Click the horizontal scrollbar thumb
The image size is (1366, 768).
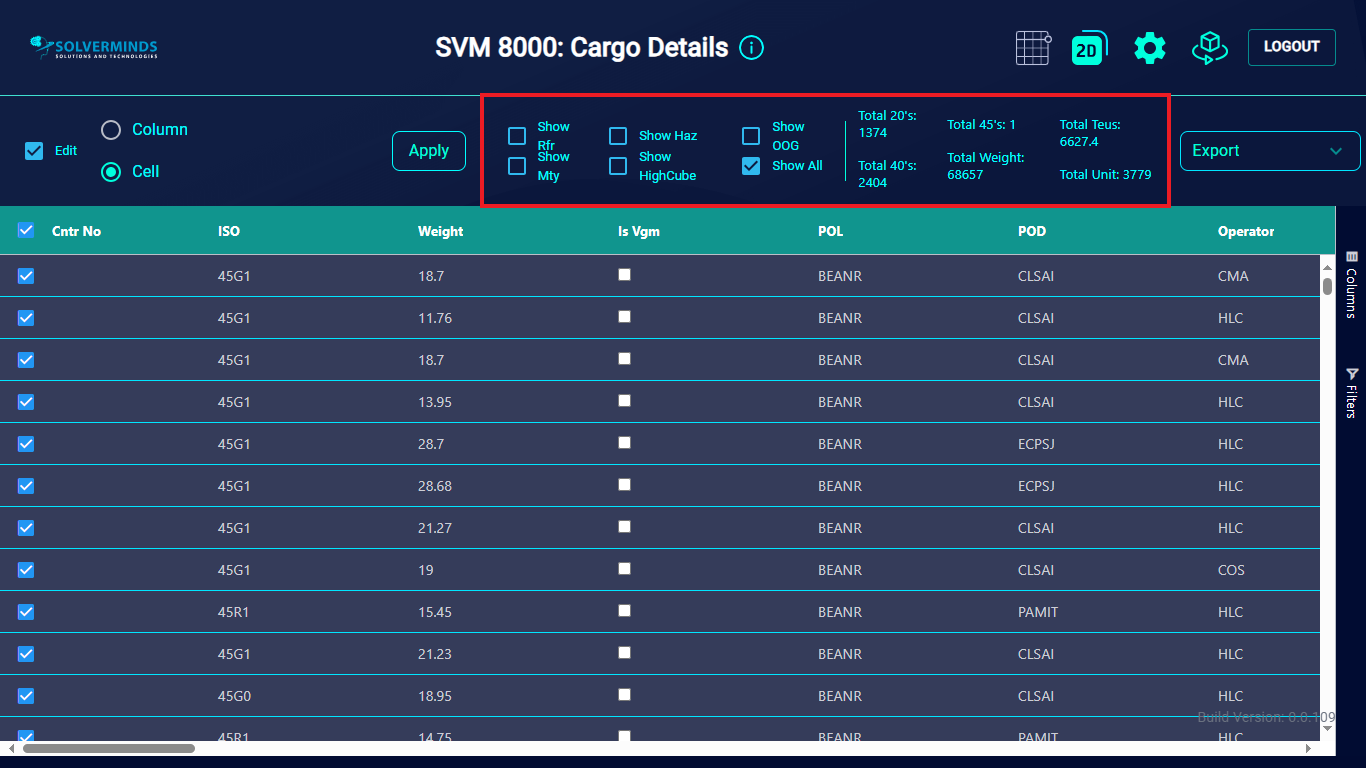(109, 748)
